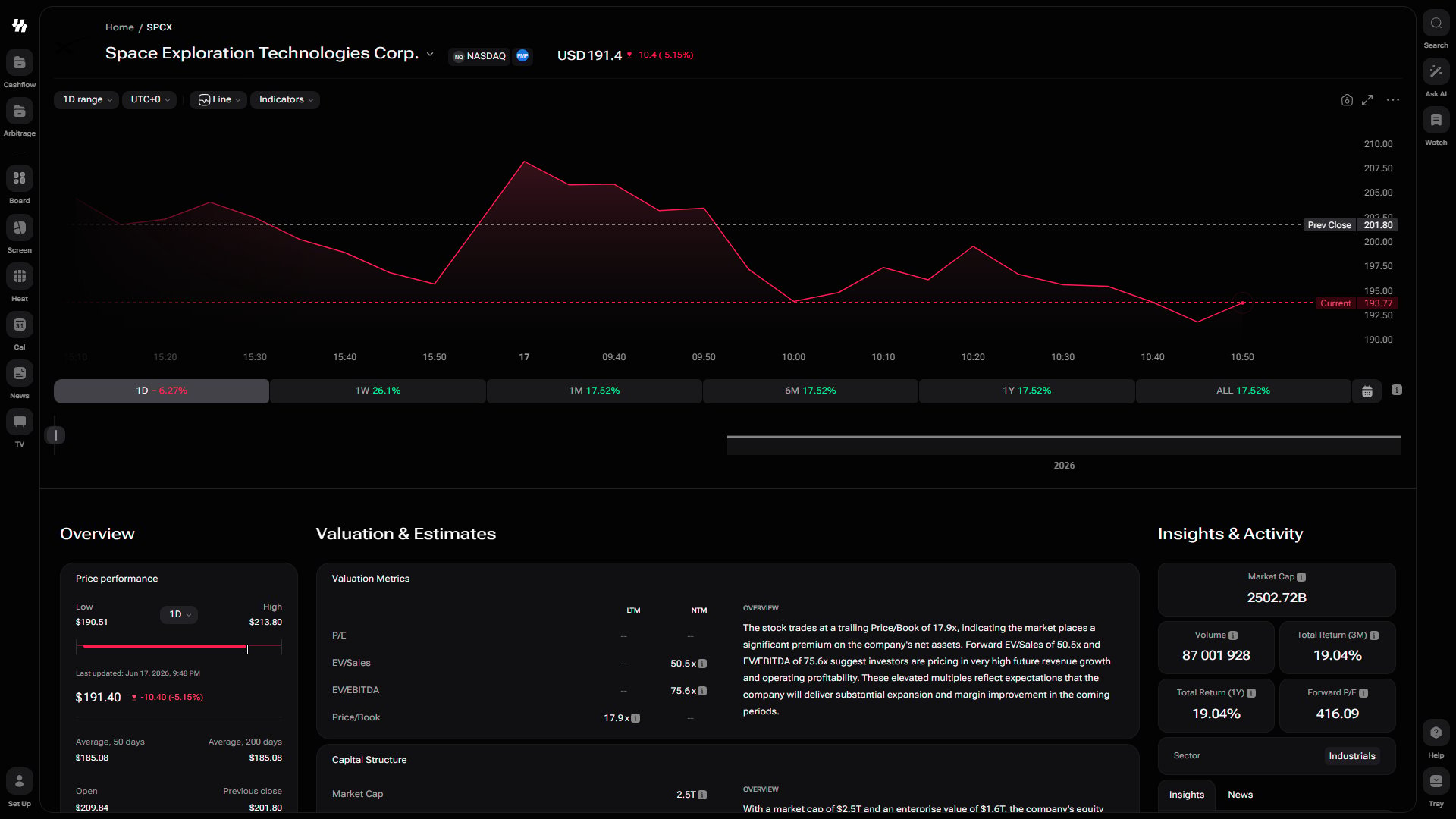
Task: Click the Market Cap 2502.72B value
Action: click(x=1277, y=598)
